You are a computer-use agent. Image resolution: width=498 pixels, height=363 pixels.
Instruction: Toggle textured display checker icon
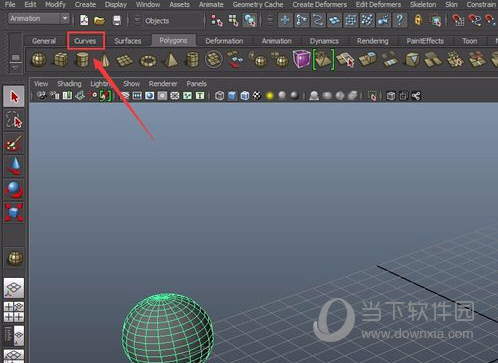point(257,96)
